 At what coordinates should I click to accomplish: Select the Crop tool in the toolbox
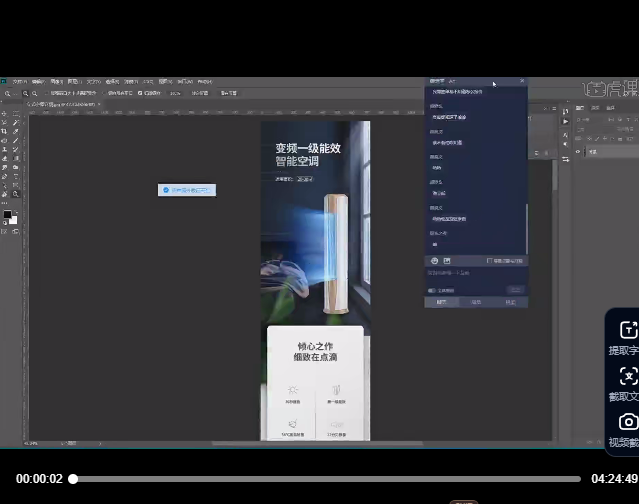point(5,131)
